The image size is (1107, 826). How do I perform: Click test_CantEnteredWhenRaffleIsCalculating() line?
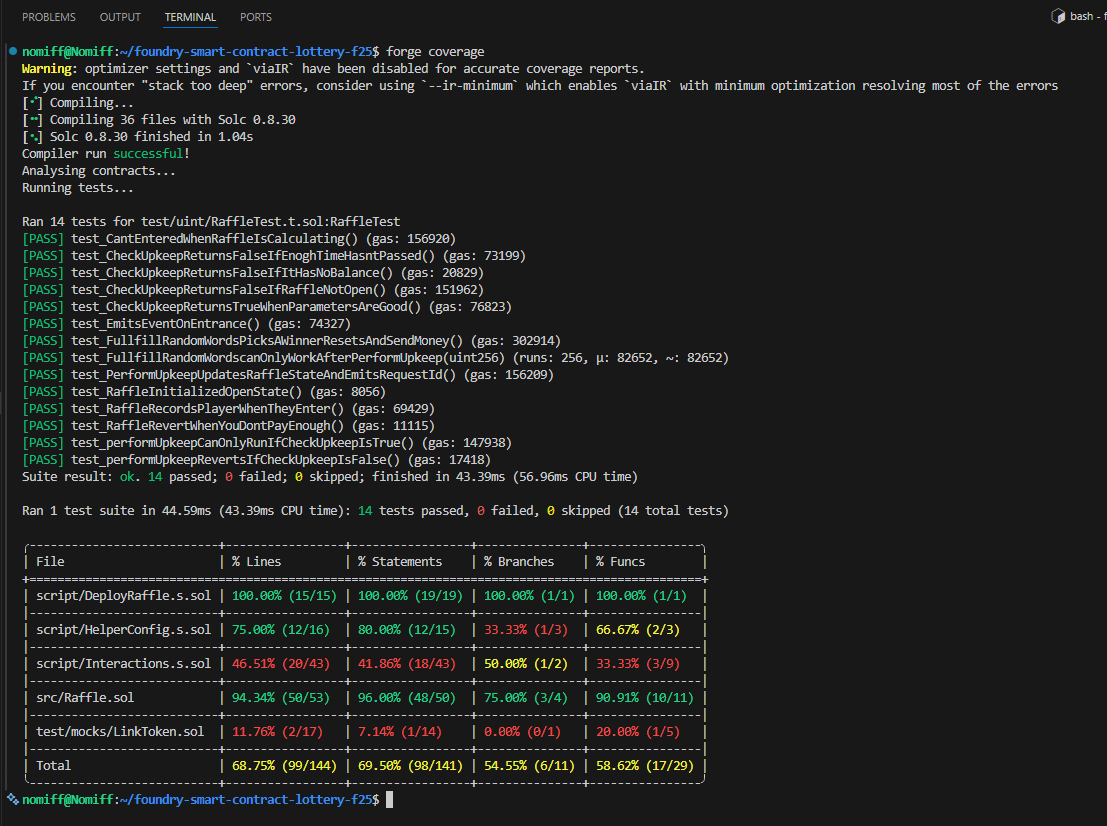(239, 239)
